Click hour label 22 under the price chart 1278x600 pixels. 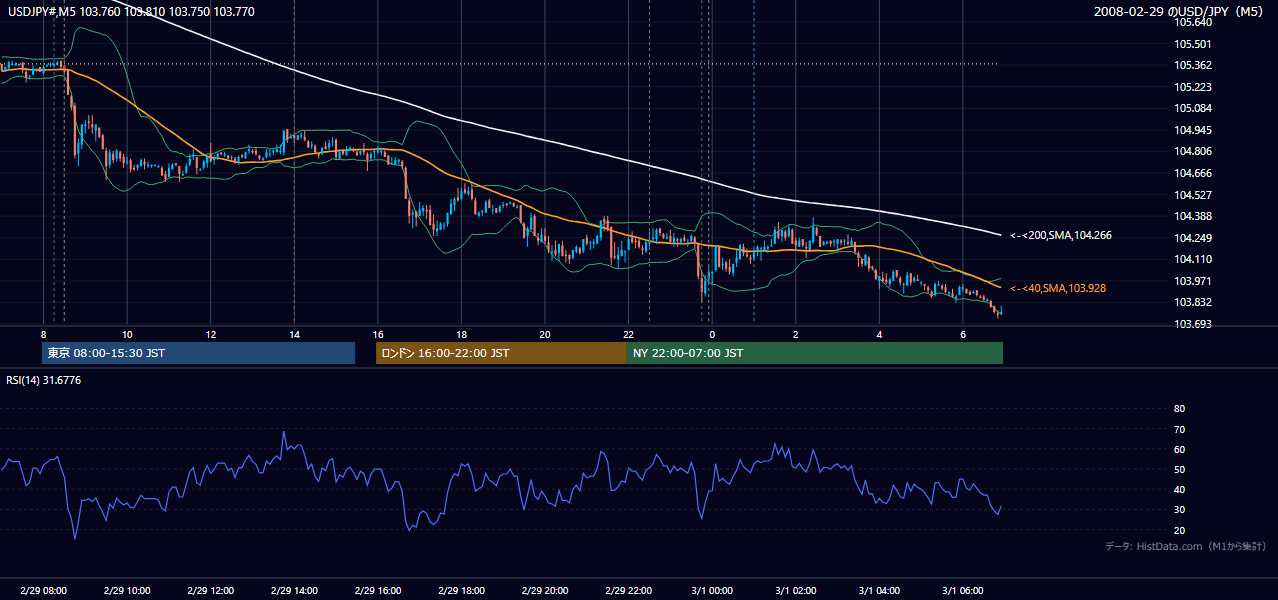(628, 334)
